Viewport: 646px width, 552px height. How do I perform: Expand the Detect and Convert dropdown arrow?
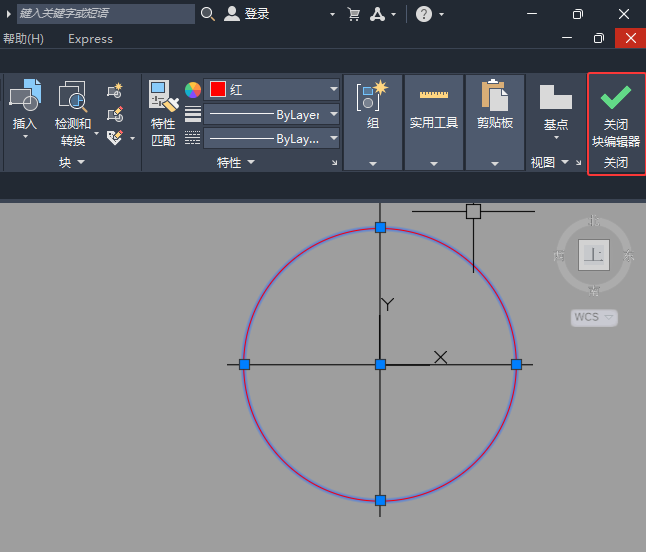96,133
